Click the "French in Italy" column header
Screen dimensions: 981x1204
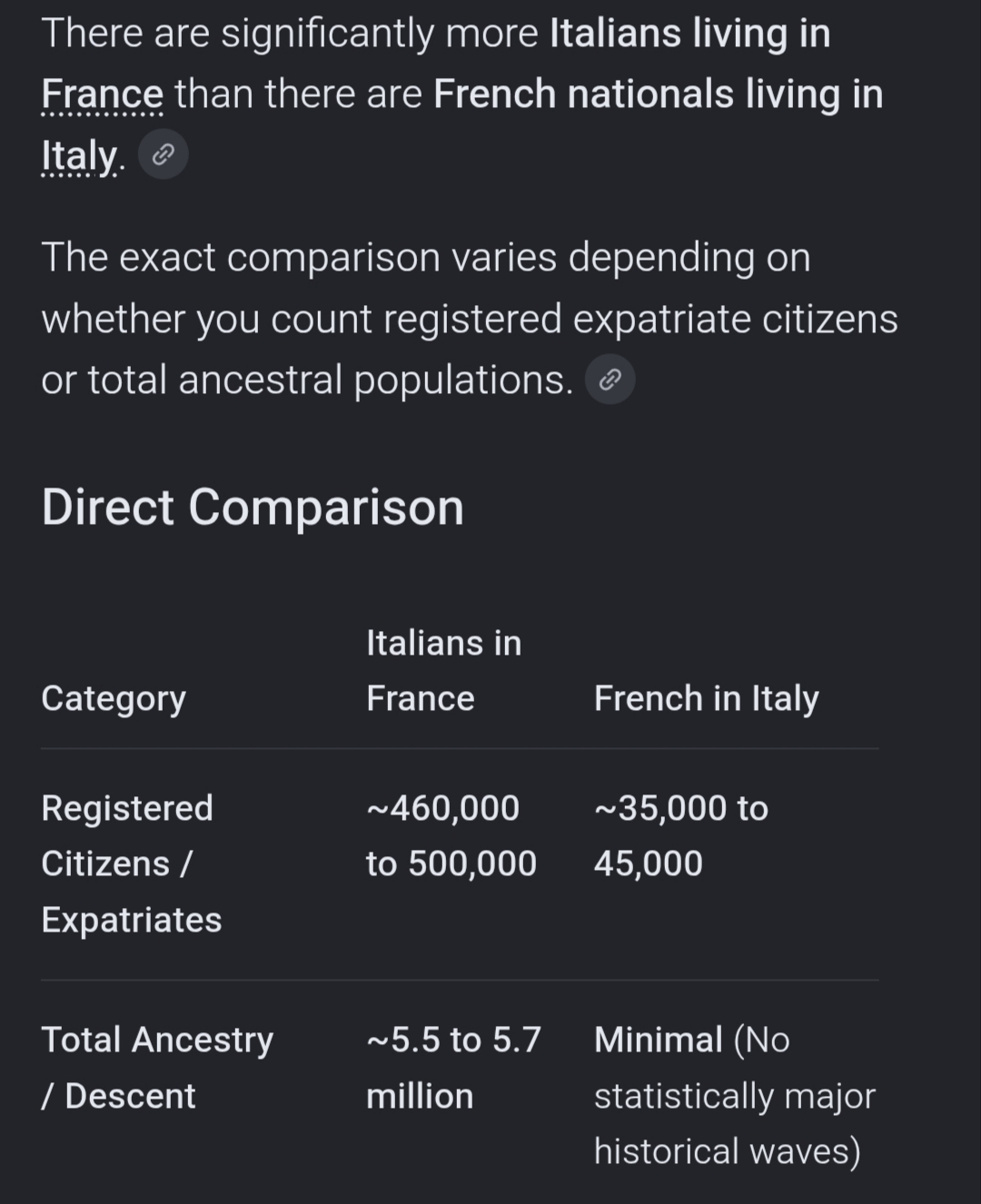click(x=707, y=698)
